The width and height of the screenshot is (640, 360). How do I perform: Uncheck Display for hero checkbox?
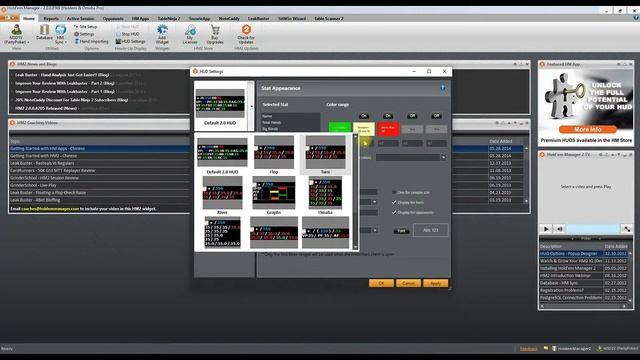(x=394, y=202)
